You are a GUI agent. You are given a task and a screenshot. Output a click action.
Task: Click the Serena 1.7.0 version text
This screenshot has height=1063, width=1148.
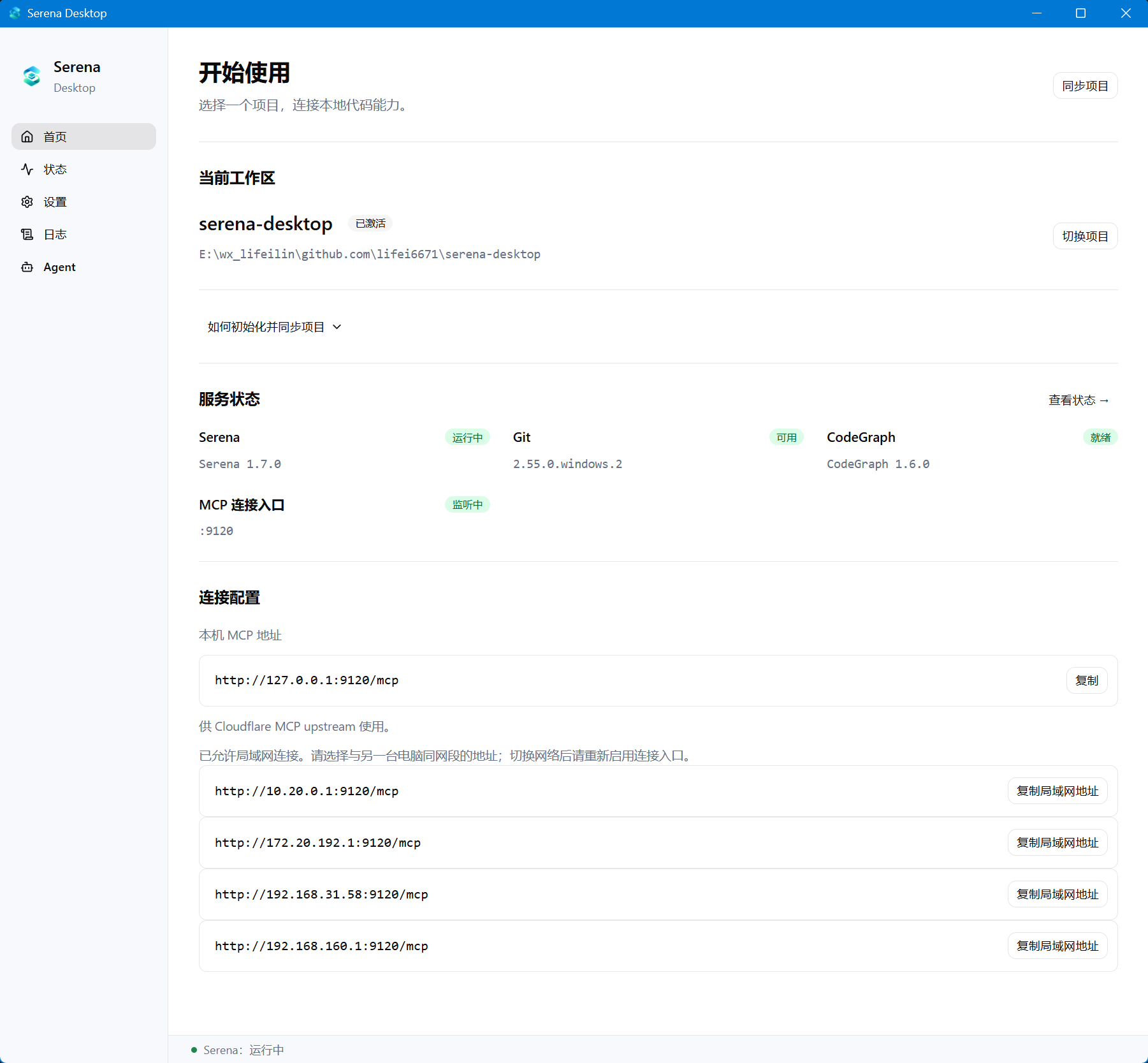[240, 464]
